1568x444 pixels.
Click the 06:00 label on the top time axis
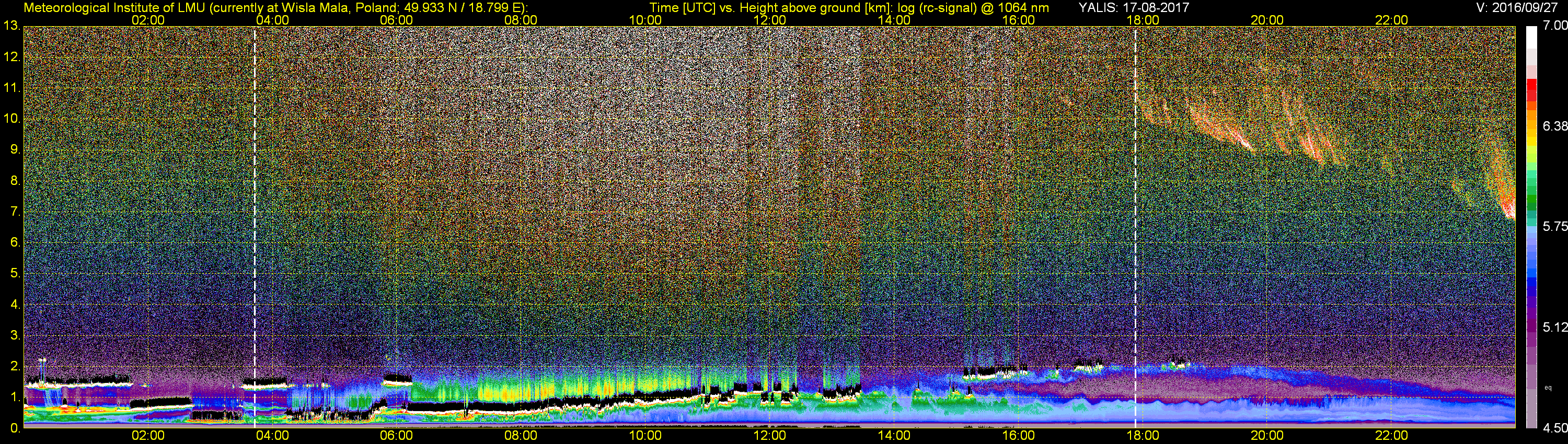point(396,20)
